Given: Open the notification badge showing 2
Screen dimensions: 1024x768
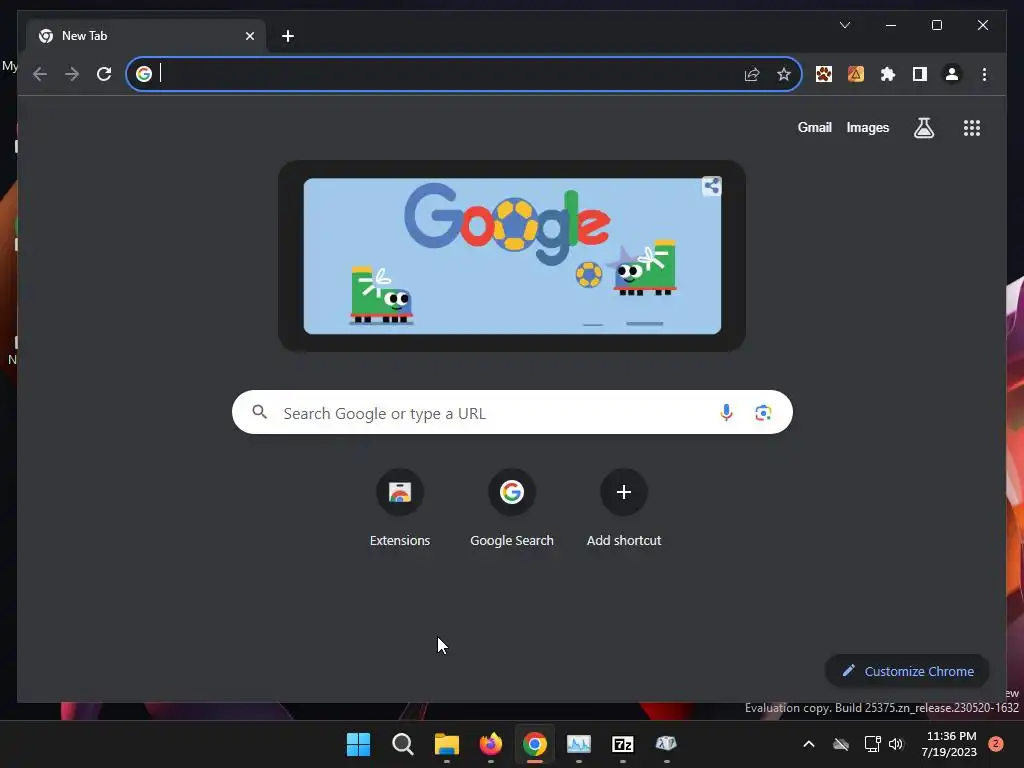Looking at the screenshot, I should [995, 744].
